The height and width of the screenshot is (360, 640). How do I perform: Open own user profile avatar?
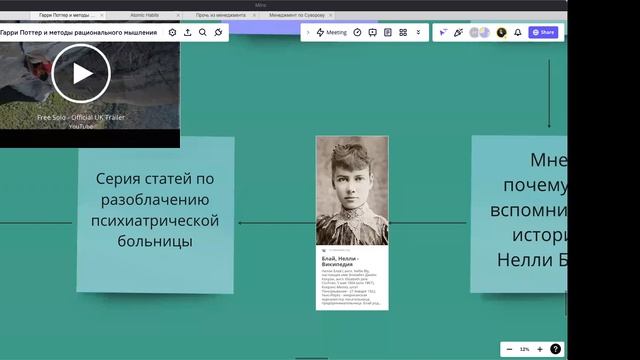coord(501,32)
